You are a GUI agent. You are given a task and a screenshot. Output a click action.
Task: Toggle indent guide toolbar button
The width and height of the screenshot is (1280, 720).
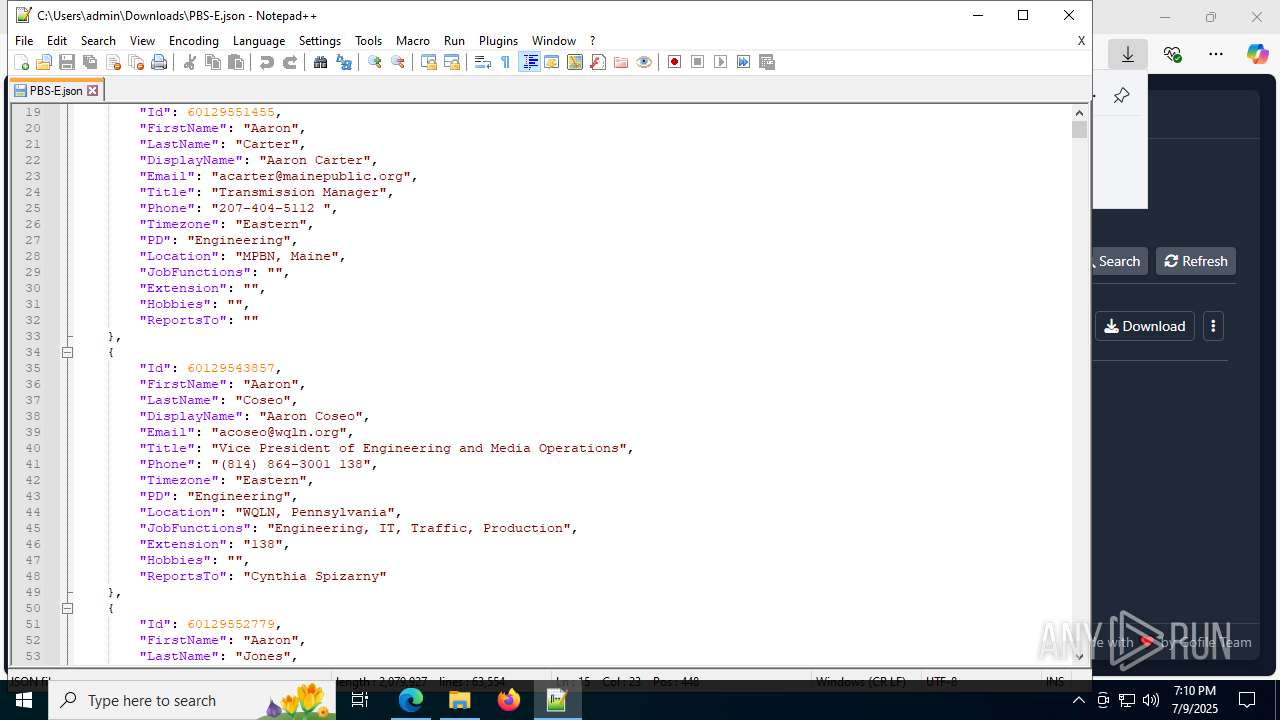(530, 62)
